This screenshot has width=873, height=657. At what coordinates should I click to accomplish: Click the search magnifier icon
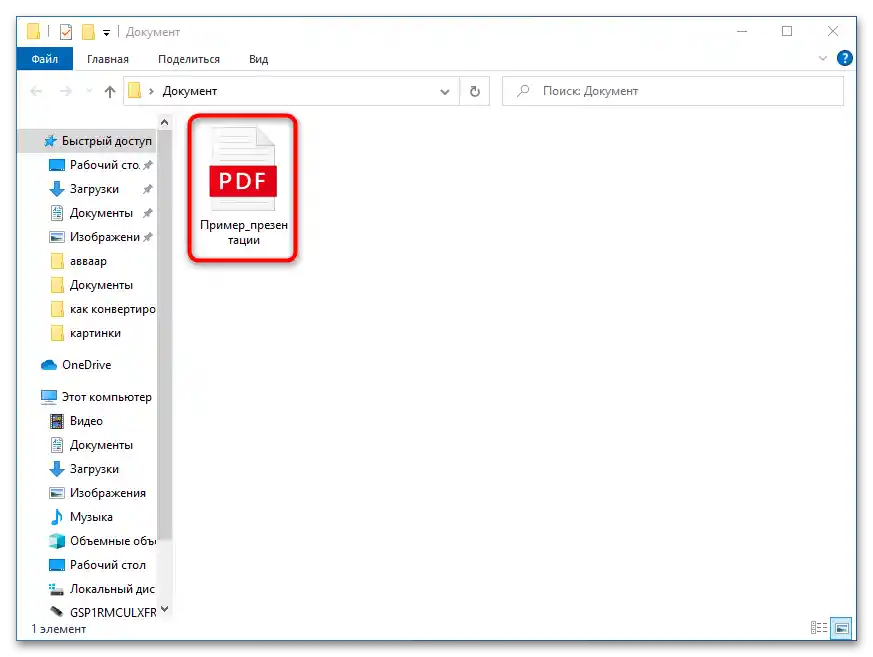tap(523, 91)
